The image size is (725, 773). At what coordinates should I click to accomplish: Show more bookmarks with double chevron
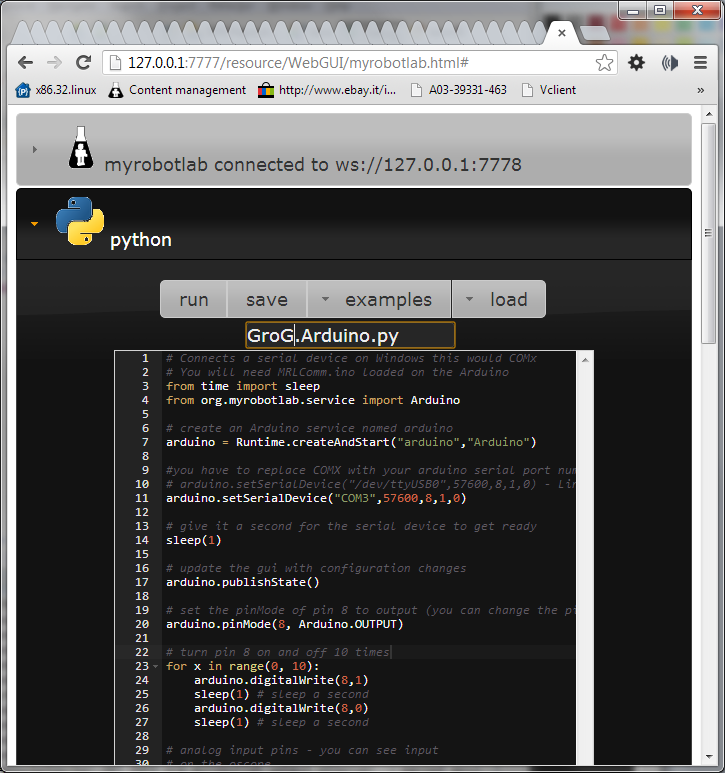point(700,90)
